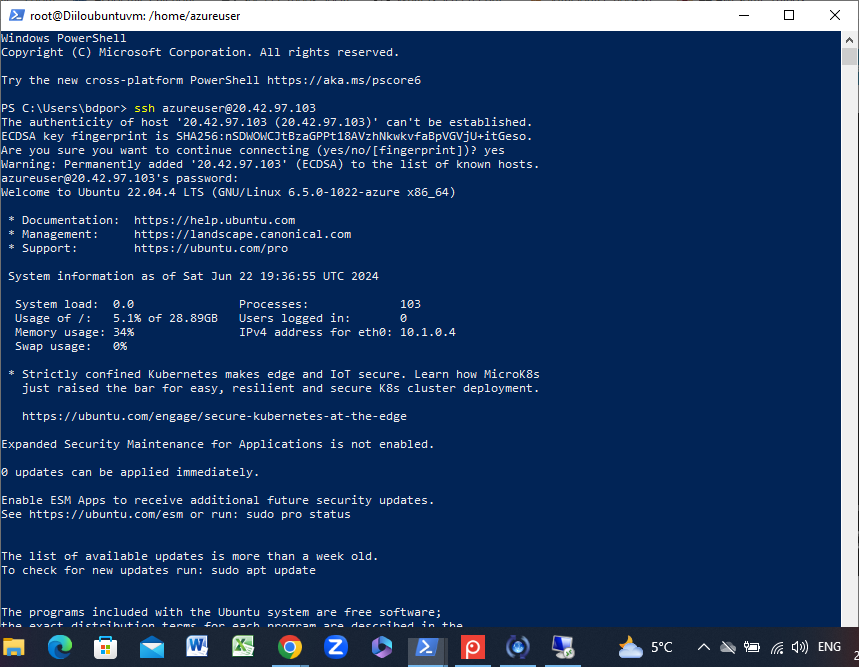Switch to Google Chrome in the taskbar
Image resolution: width=859 pixels, height=667 pixels.
coord(290,648)
